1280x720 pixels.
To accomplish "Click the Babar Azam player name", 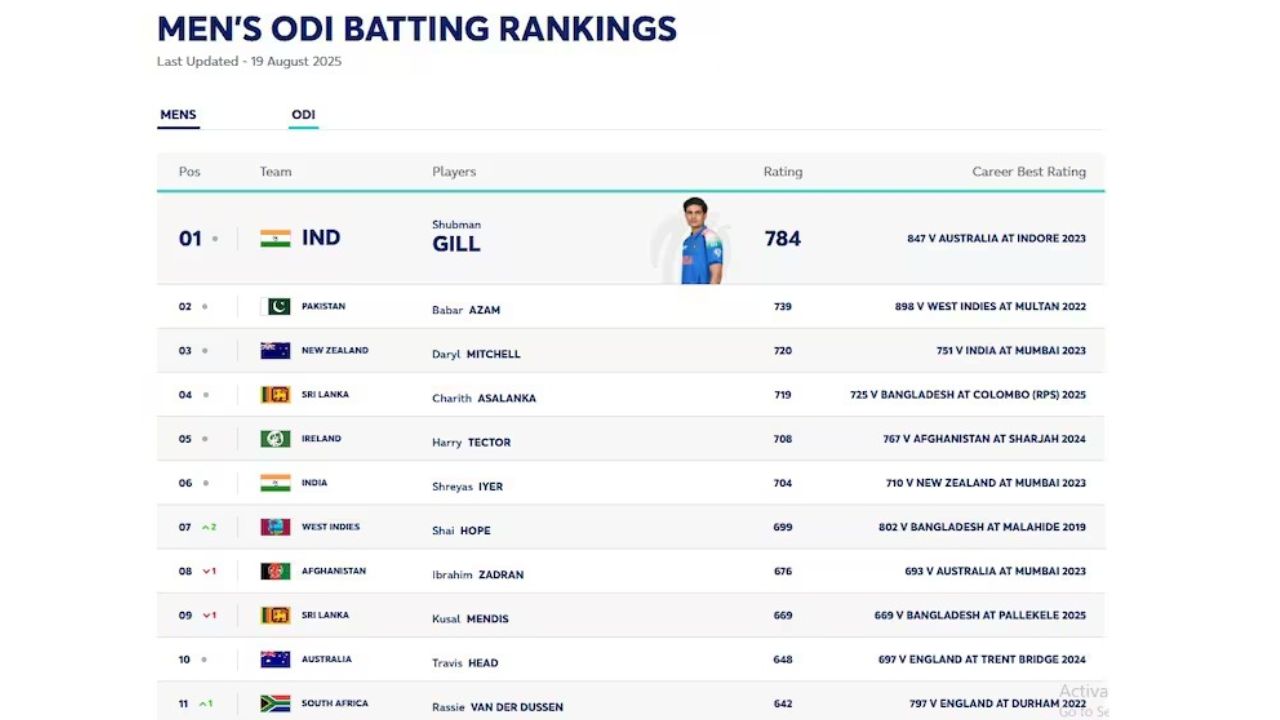I will 466,310.
